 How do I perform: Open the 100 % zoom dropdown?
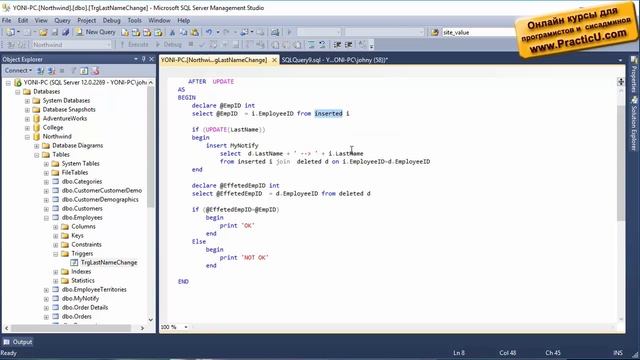click(186, 327)
